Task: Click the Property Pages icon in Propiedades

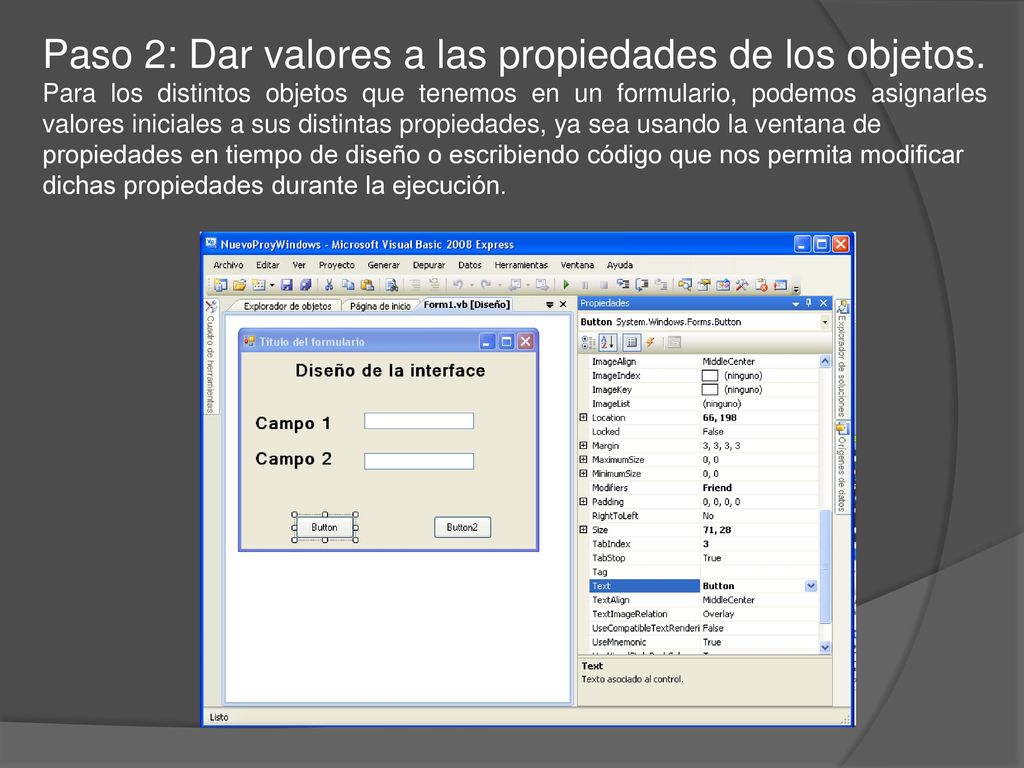Action: pyautogui.click(x=674, y=342)
